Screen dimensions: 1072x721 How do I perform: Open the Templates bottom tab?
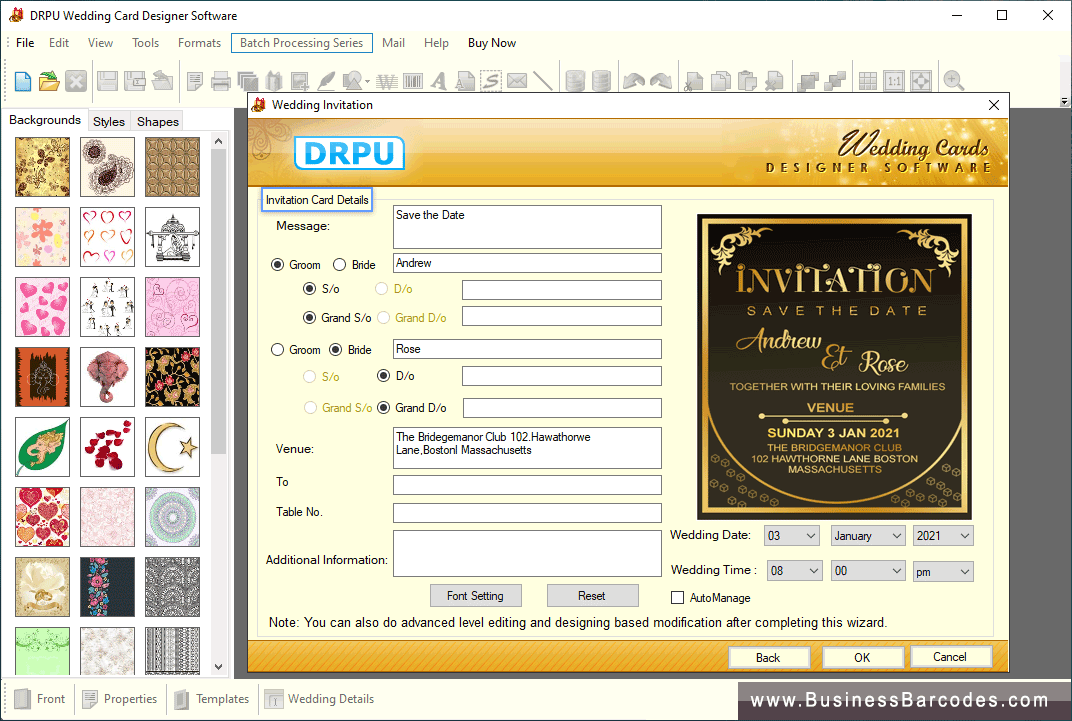pyautogui.click(x=212, y=699)
